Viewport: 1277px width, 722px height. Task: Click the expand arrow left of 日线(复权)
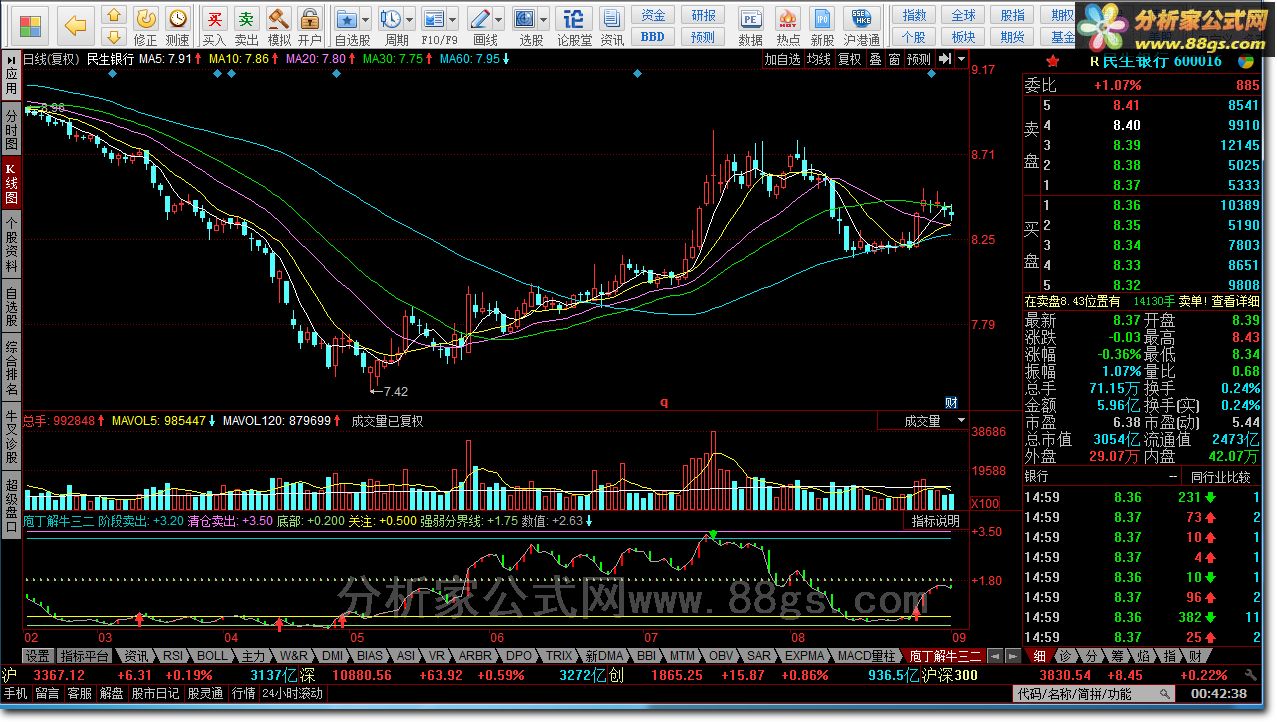point(10,59)
